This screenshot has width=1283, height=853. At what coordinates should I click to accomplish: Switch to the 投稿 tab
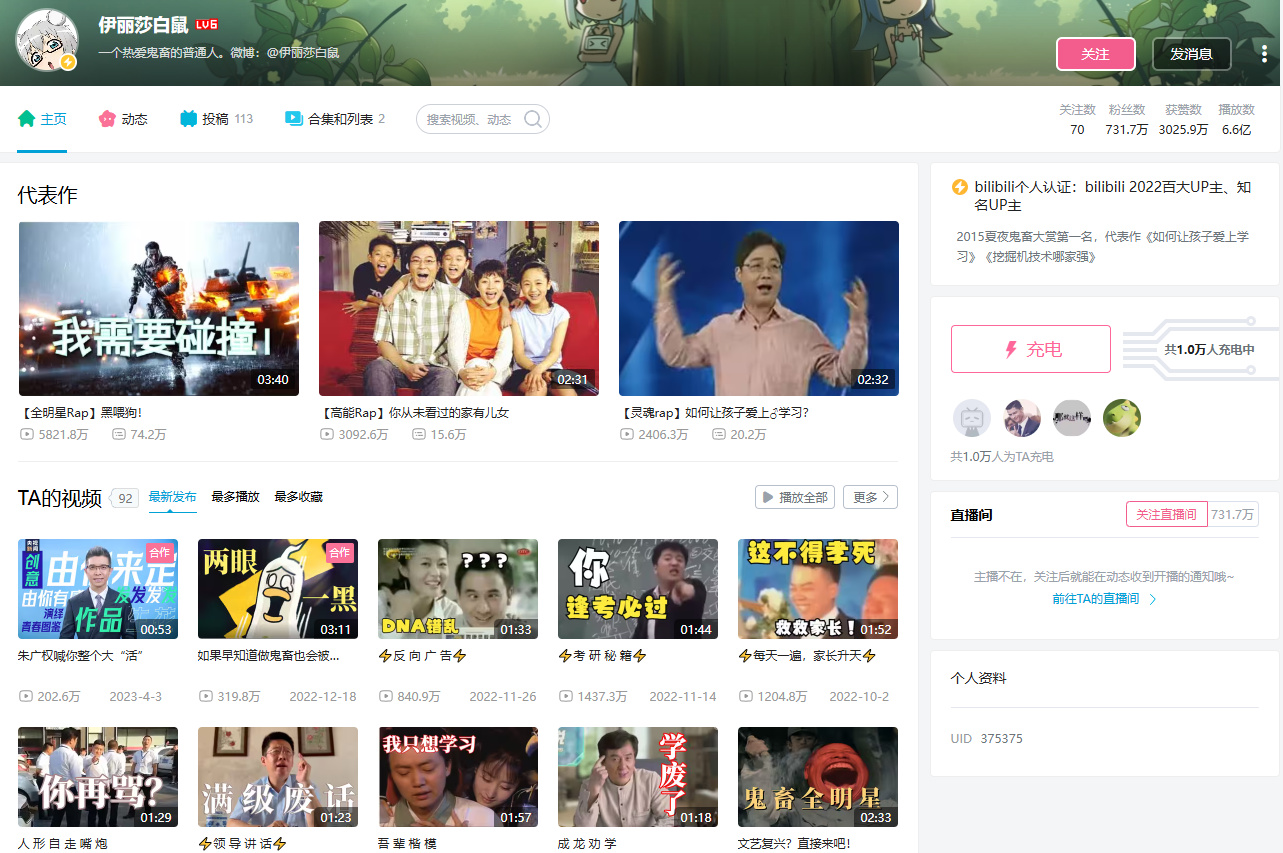215,119
